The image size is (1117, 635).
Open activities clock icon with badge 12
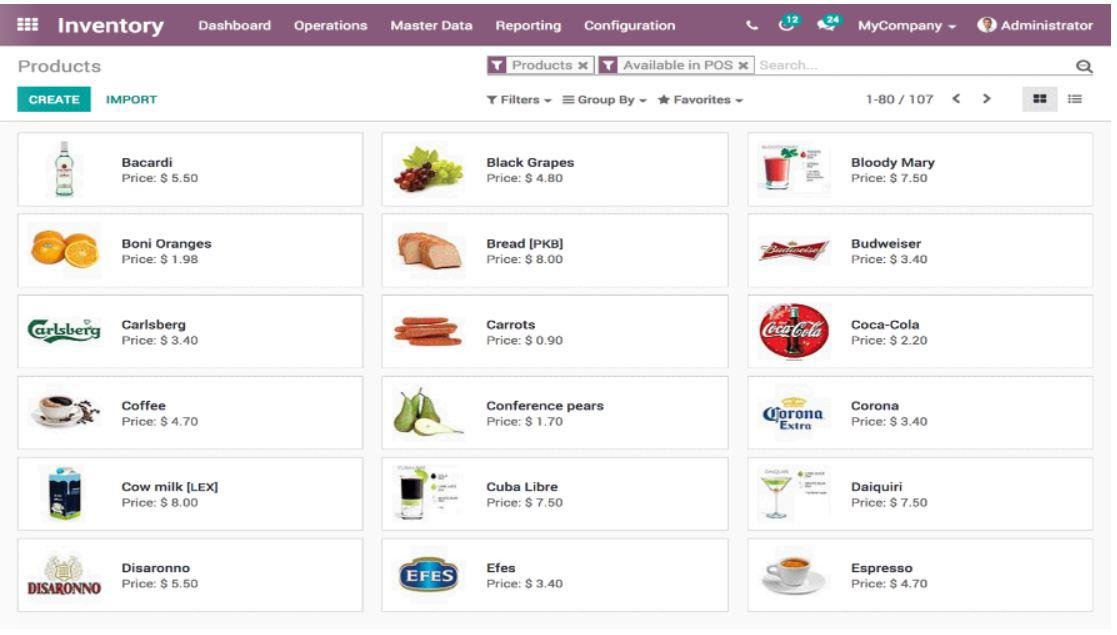click(x=789, y=24)
